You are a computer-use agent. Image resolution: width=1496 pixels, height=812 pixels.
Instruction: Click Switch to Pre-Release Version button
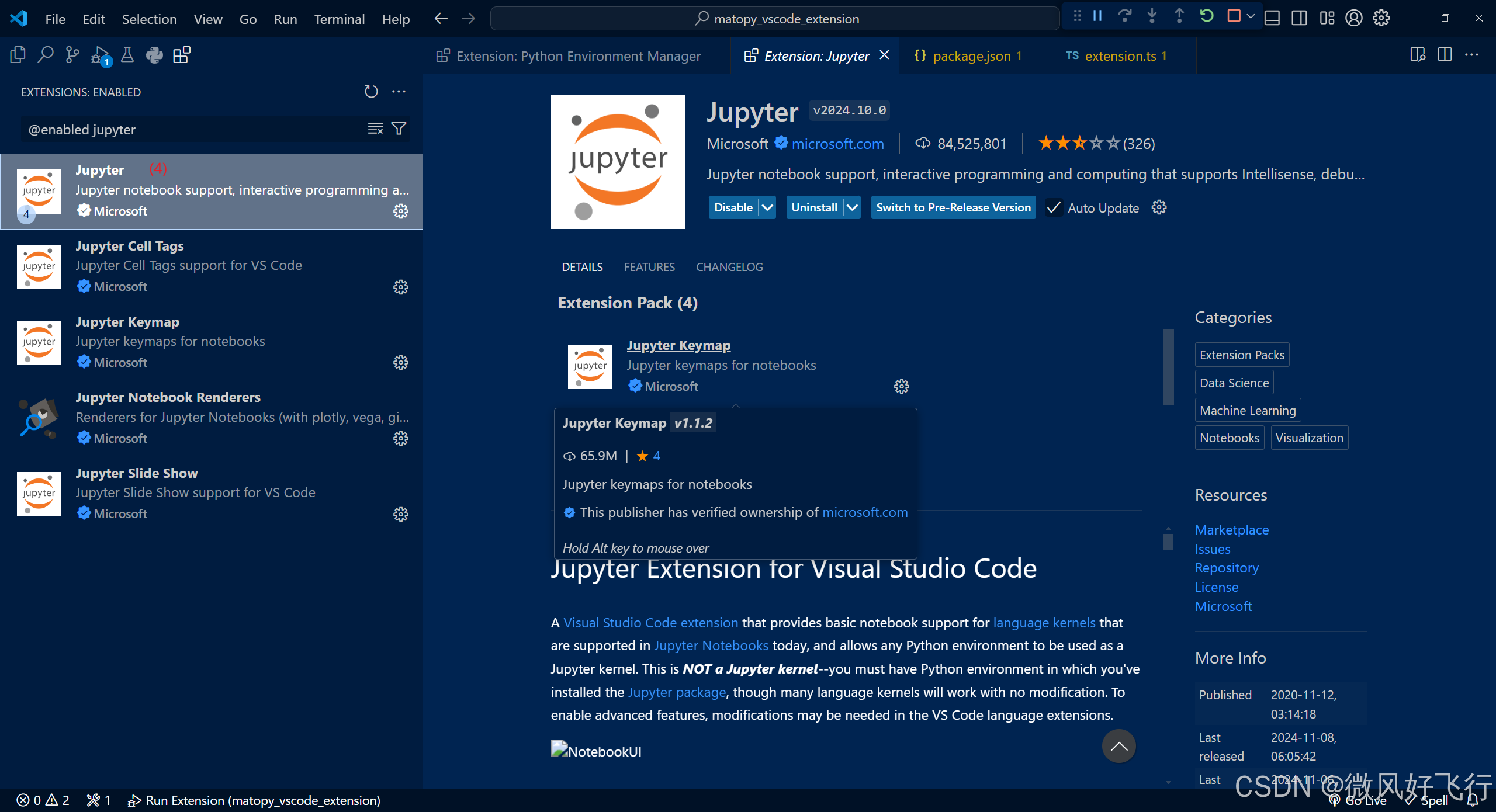pos(953,207)
